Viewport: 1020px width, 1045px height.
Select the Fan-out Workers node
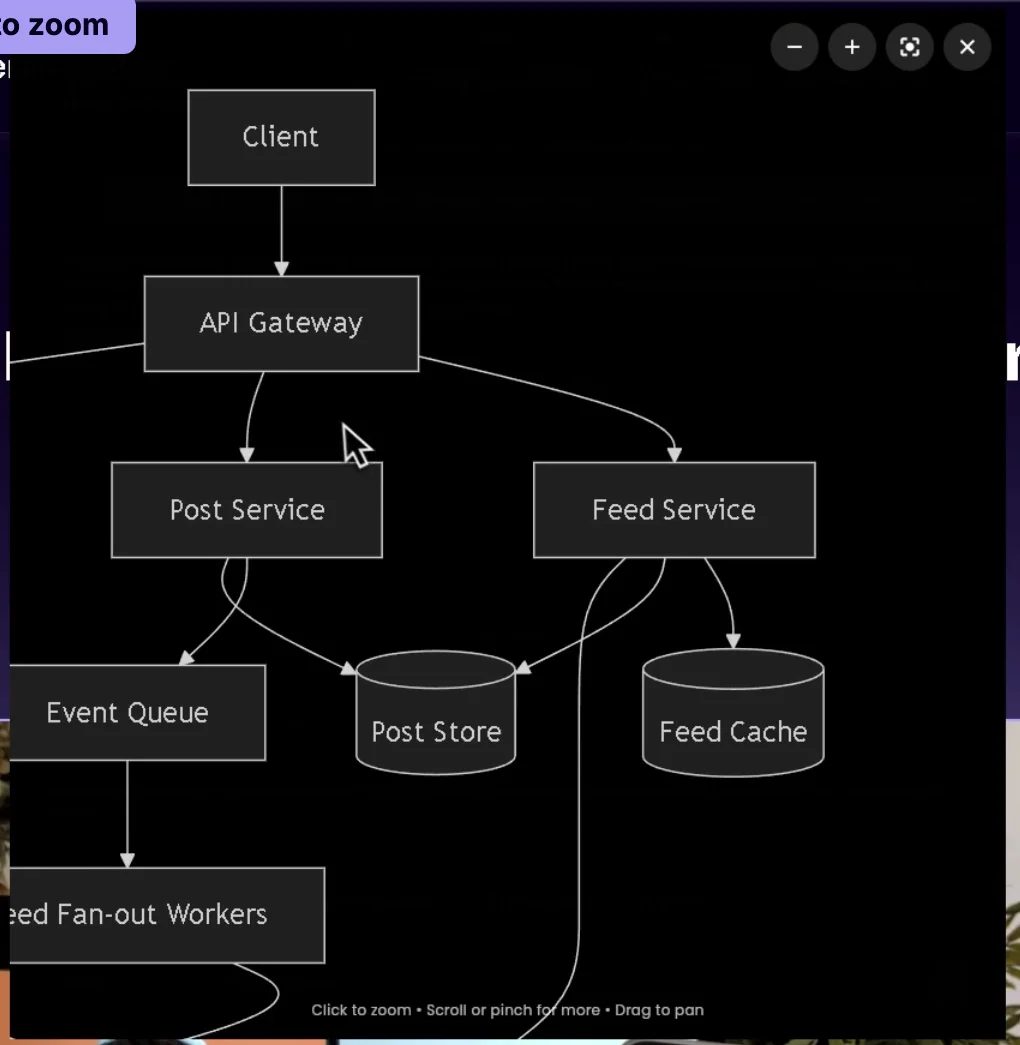(x=167, y=915)
